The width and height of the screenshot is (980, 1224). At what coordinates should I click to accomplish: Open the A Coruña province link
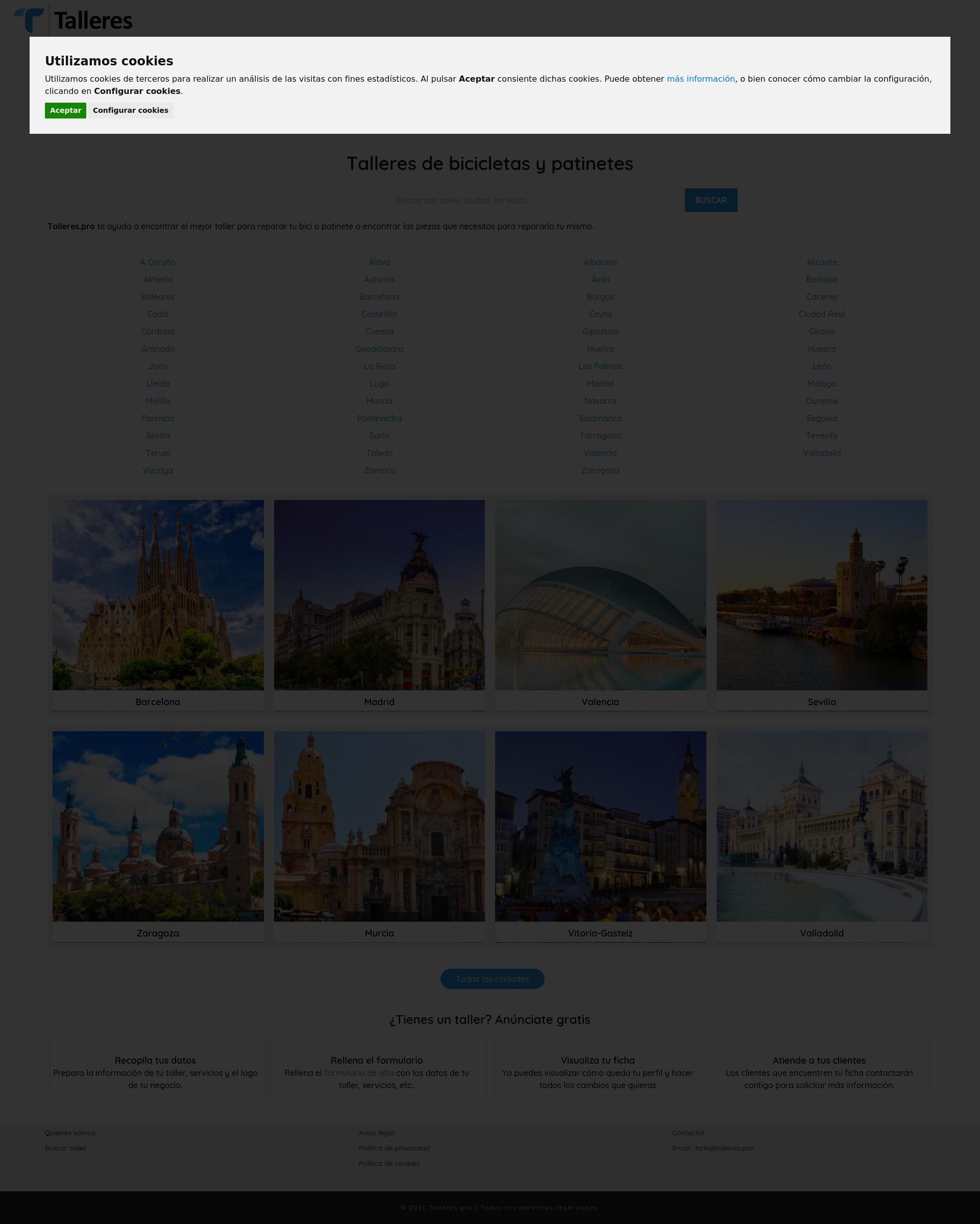click(x=158, y=262)
